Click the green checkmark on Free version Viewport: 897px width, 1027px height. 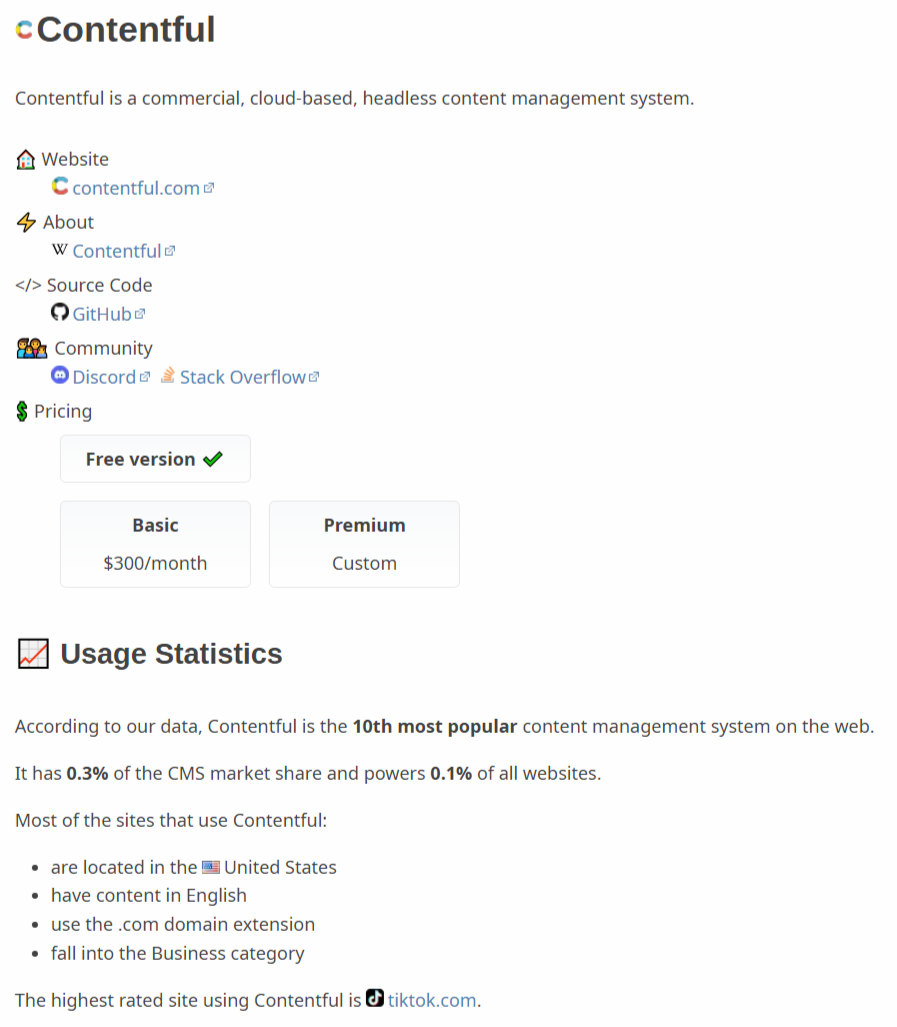click(212, 458)
